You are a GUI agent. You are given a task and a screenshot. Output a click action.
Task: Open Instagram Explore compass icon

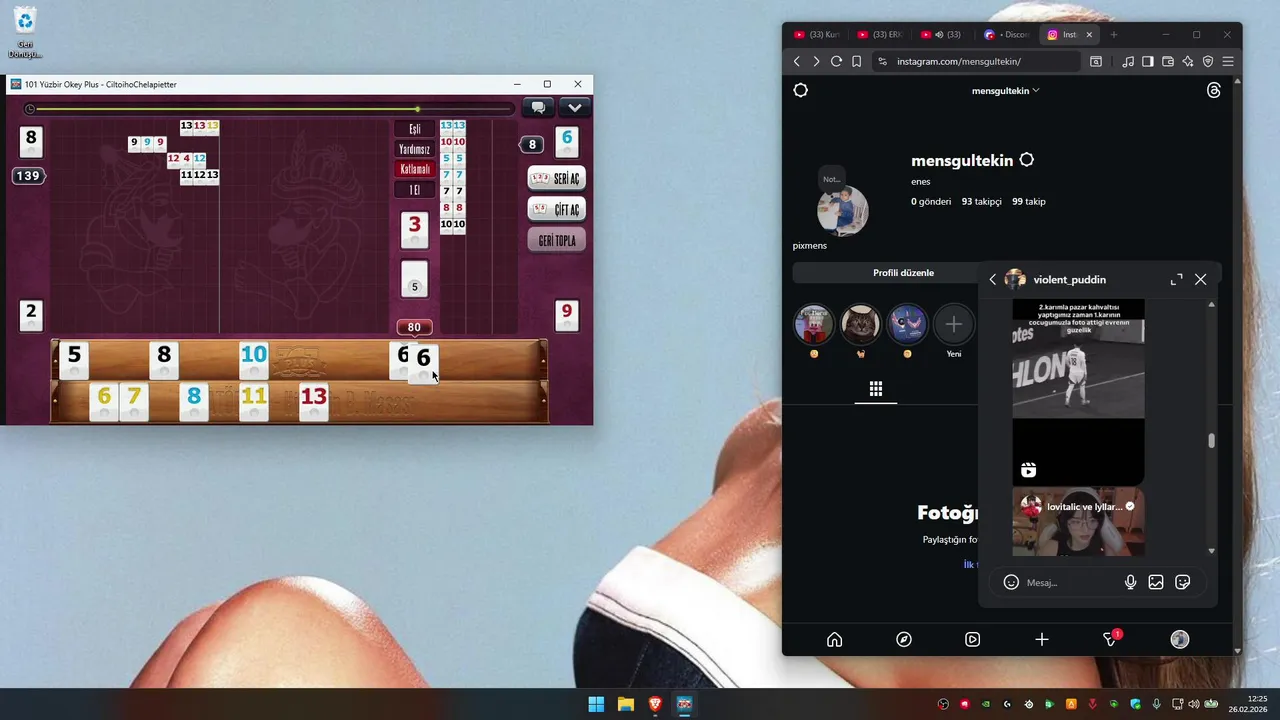[x=904, y=640]
